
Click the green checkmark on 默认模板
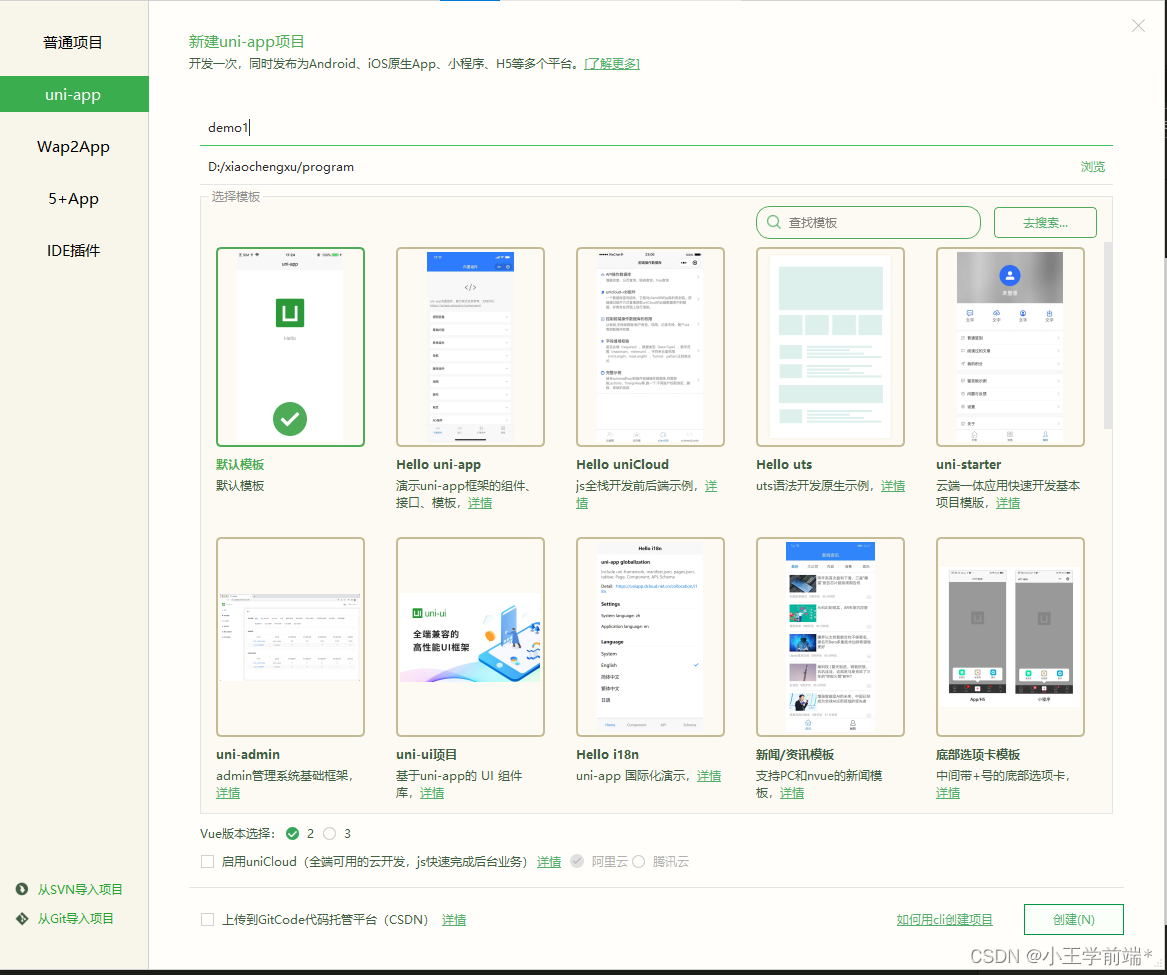(x=290, y=419)
